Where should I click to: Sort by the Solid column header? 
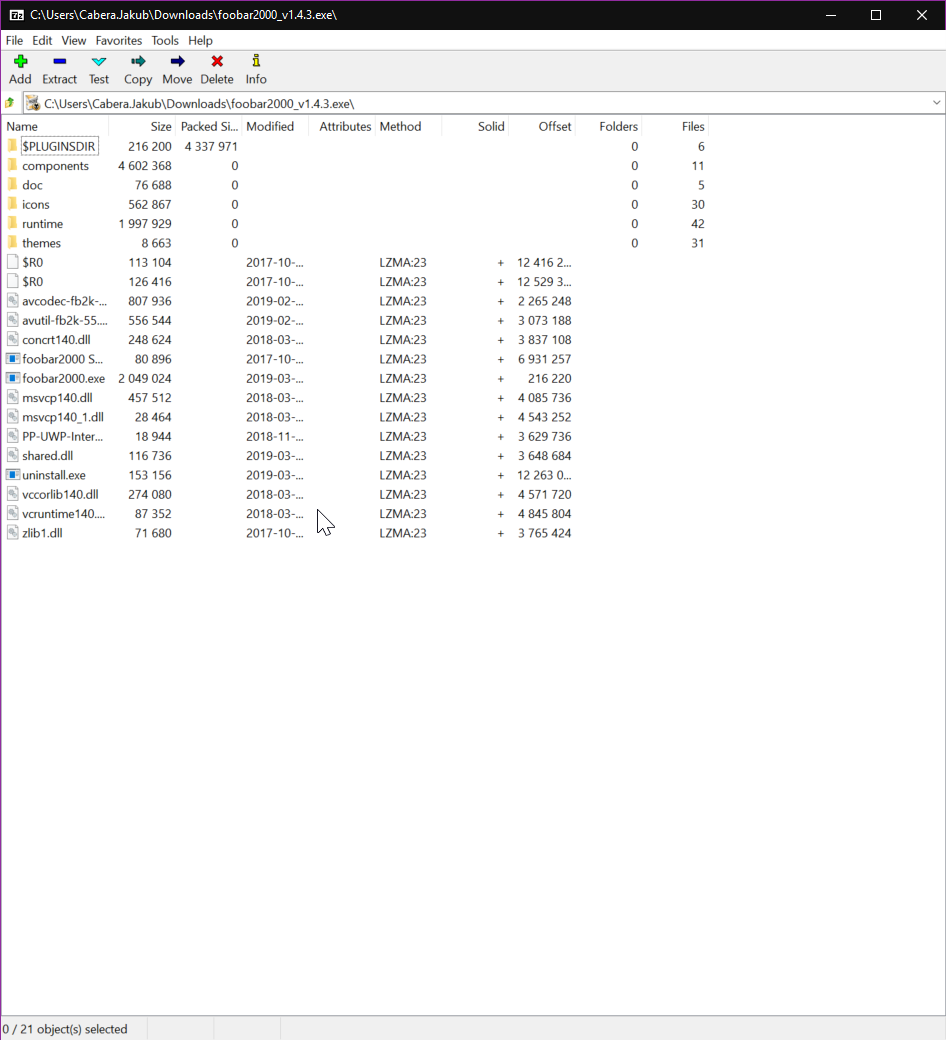[x=475, y=126]
